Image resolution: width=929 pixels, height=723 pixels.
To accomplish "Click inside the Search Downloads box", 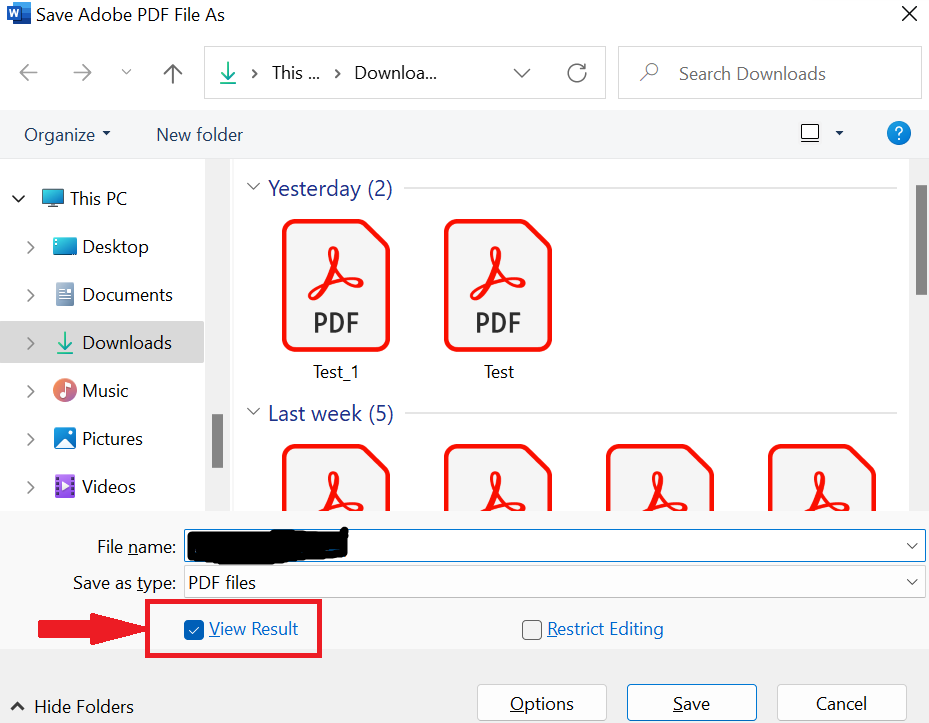I will pos(769,72).
